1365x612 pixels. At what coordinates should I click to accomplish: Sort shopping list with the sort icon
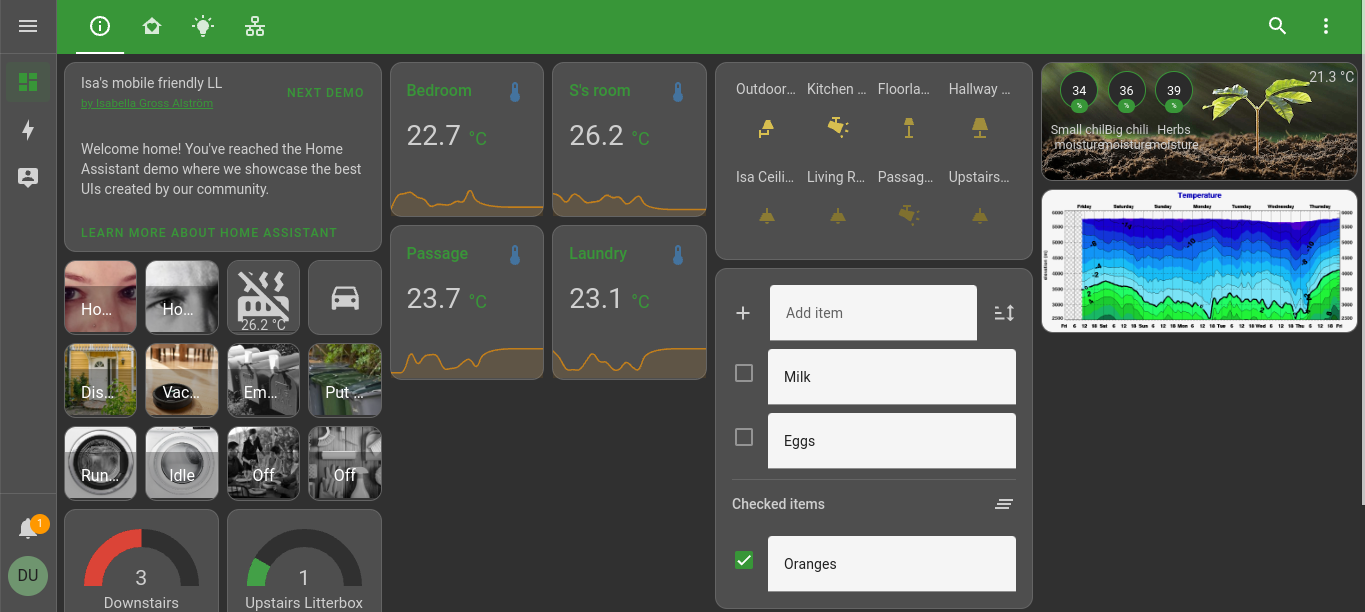tap(1004, 313)
